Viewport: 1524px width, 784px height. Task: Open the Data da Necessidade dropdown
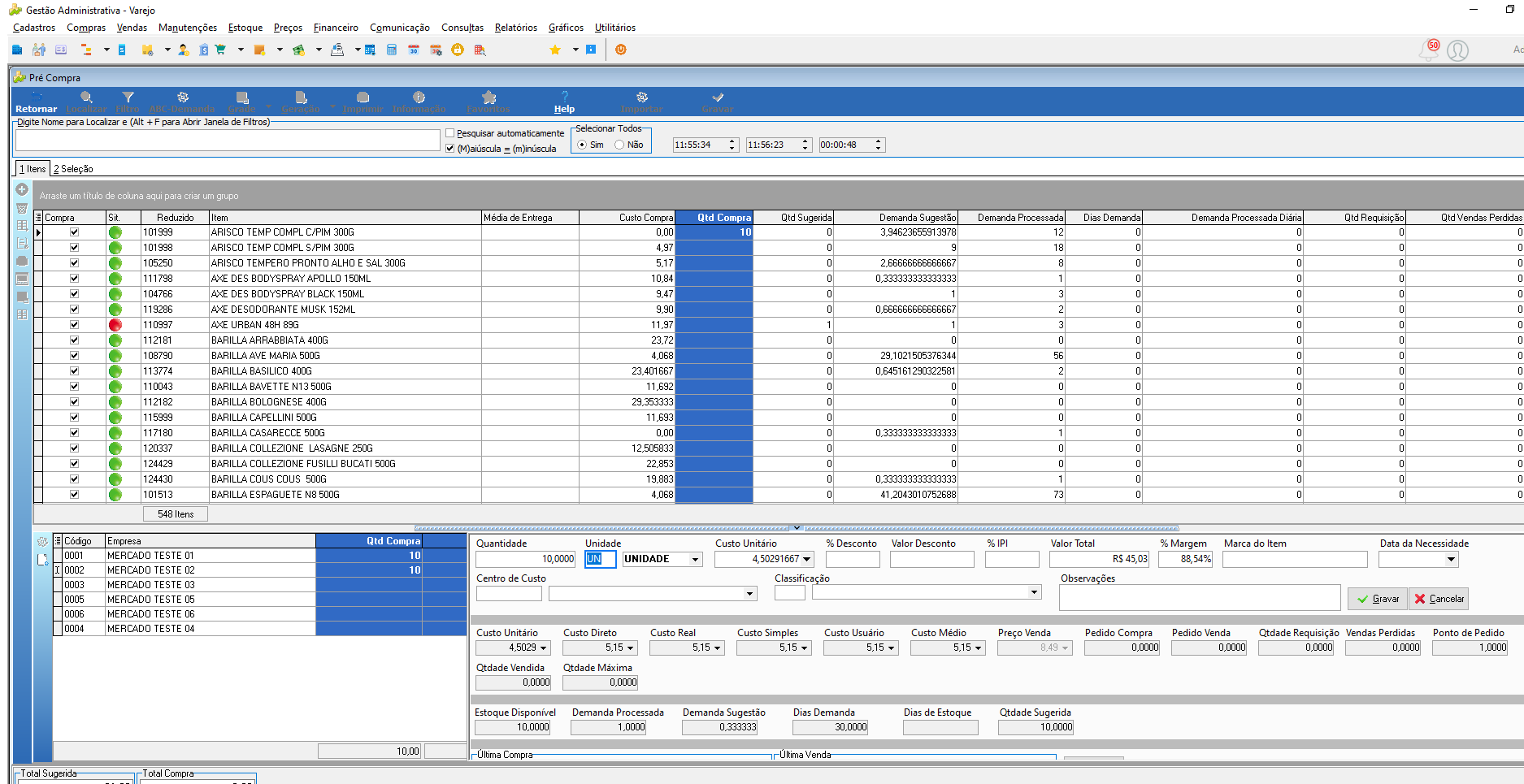[1451, 560]
